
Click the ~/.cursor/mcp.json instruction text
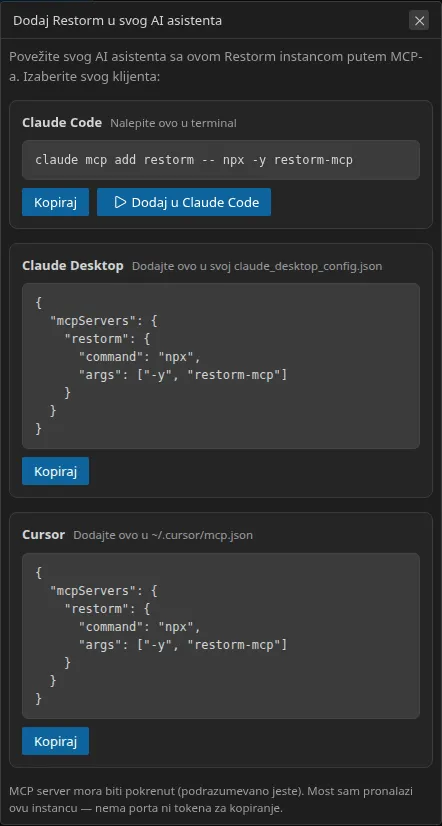pyautogui.click(x=163, y=535)
